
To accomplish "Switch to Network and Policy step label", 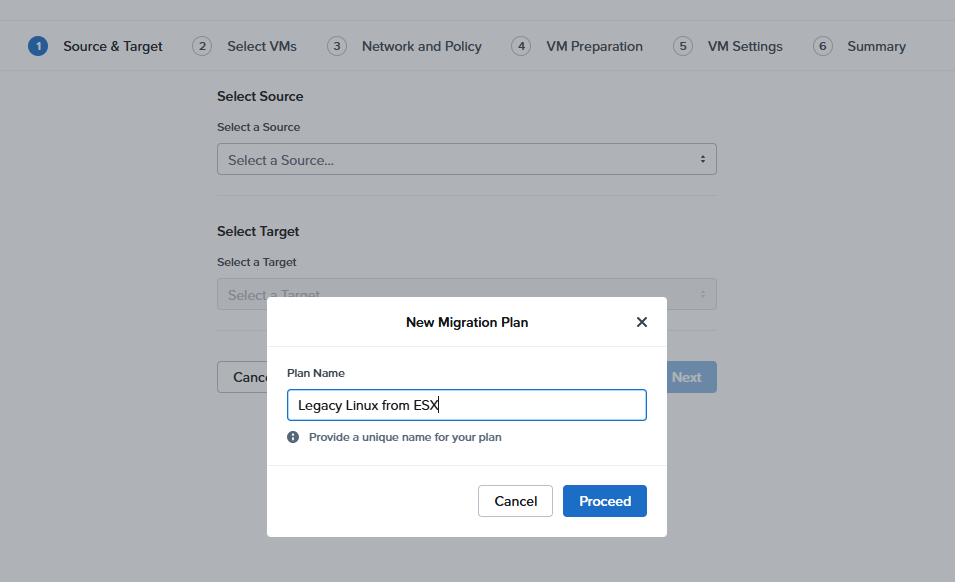I will coord(421,46).
